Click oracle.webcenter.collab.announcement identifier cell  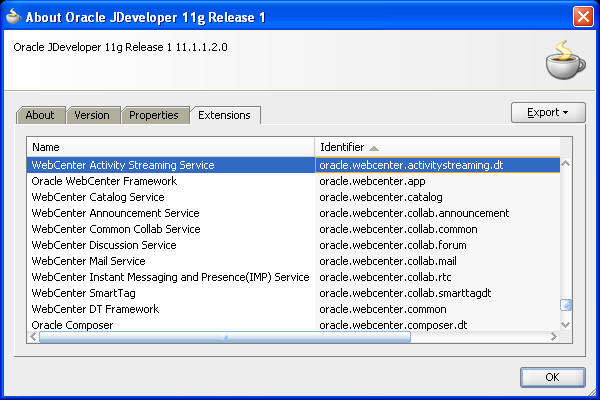(437, 213)
